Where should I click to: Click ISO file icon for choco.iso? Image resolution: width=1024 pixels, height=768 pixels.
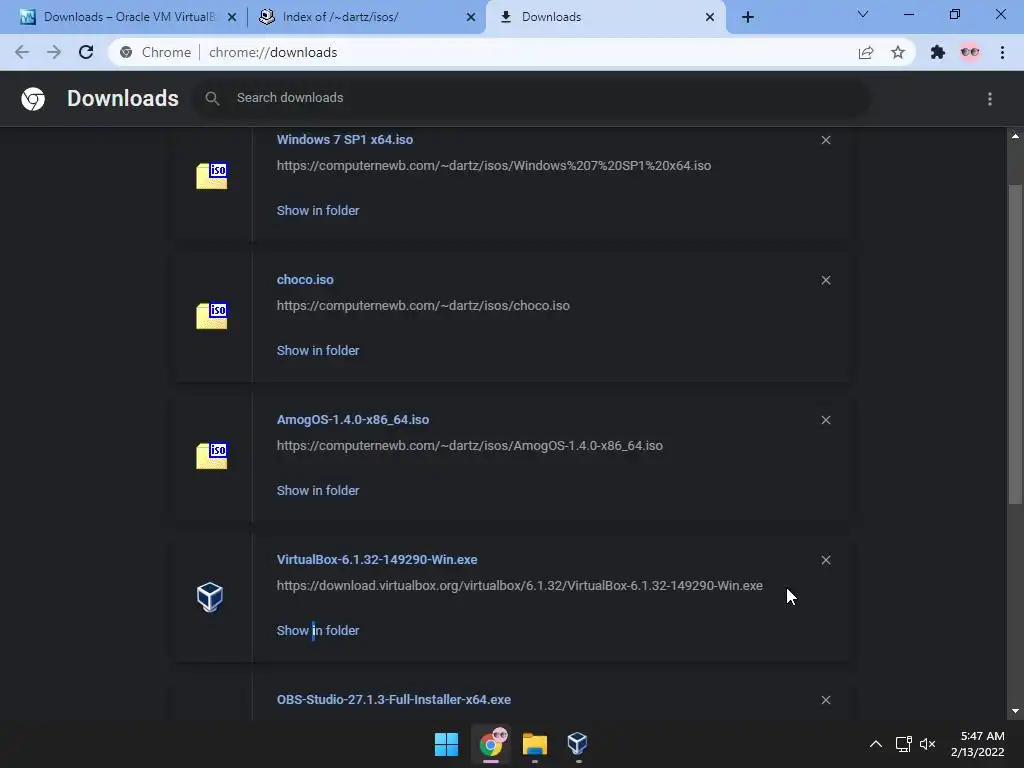tap(212, 315)
